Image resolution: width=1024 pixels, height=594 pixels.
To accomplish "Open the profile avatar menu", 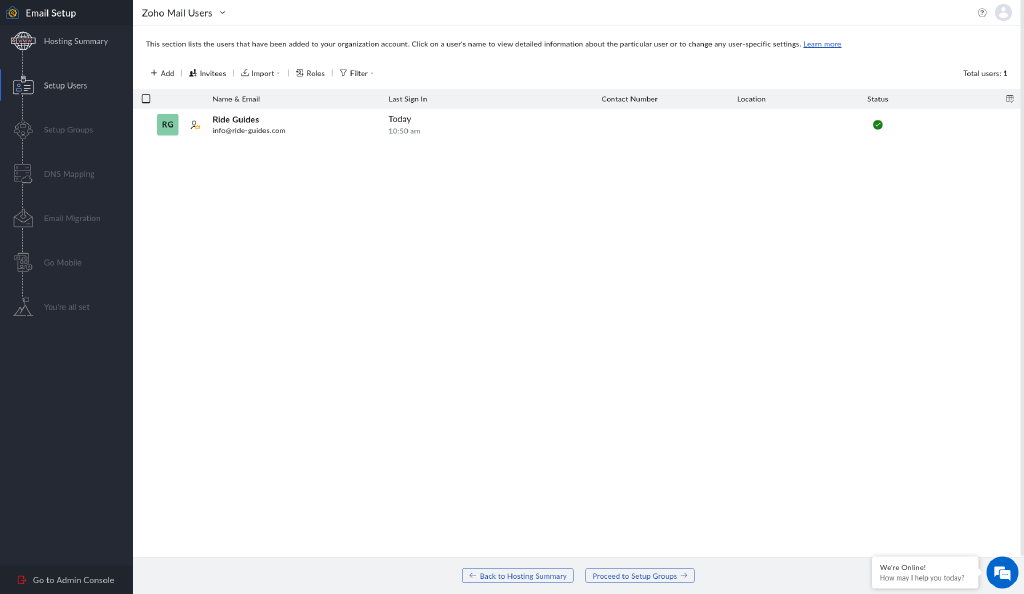I will tap(1003, 12).
